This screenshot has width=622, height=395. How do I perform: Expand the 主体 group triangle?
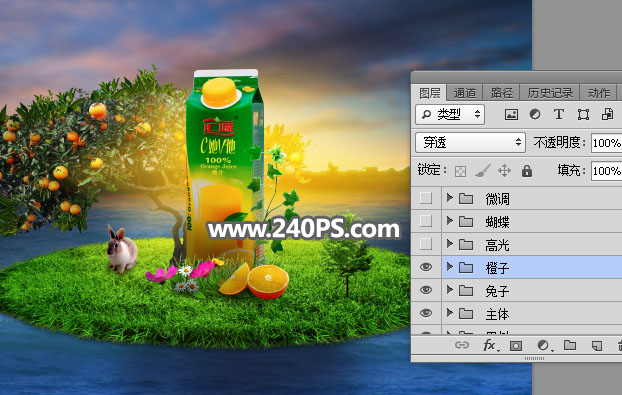tap(449, 313)
